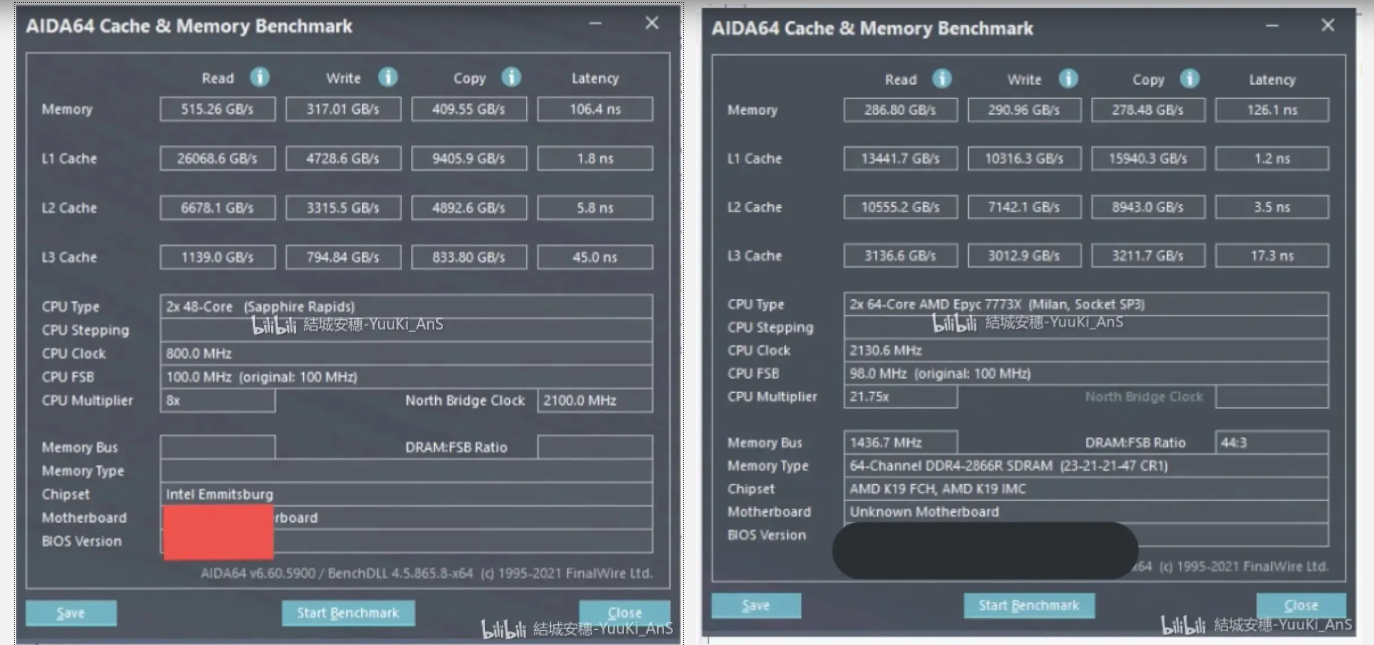The height and width of the screenshot is (645, 1374).
Task: Select L3 cache read 1139.0 GB/s
Action: tap(218, 257)
